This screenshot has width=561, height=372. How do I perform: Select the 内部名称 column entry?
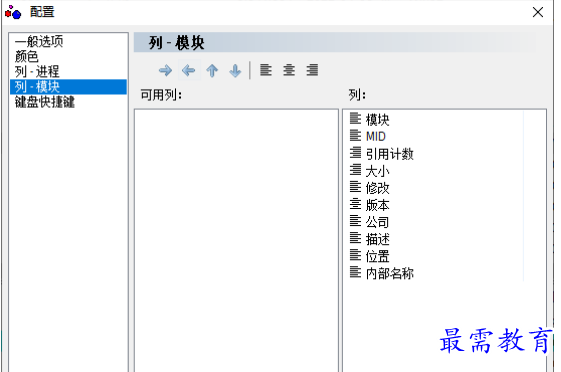coord(390,273)
